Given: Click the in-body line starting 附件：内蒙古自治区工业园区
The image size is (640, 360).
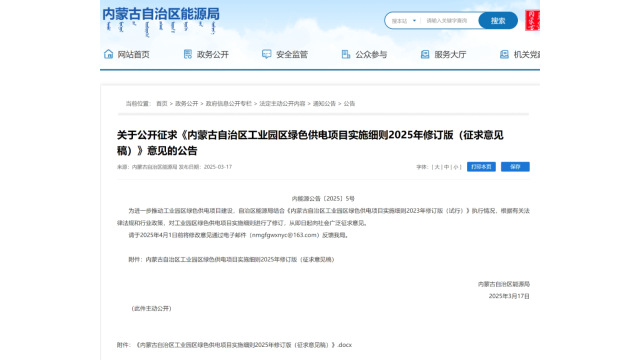Looking at the screenshot, I should [x=232, y=260].
